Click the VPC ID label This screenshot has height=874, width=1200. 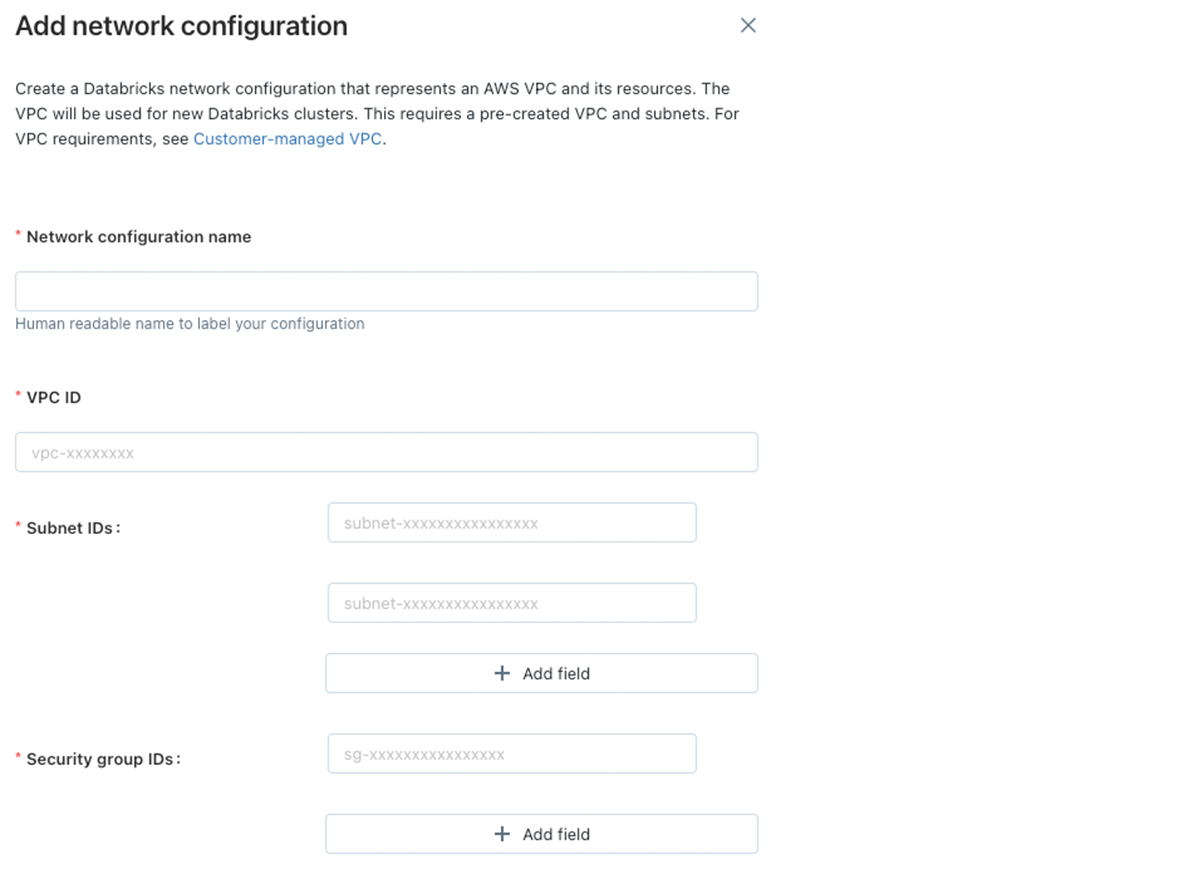tap(54, 397)
